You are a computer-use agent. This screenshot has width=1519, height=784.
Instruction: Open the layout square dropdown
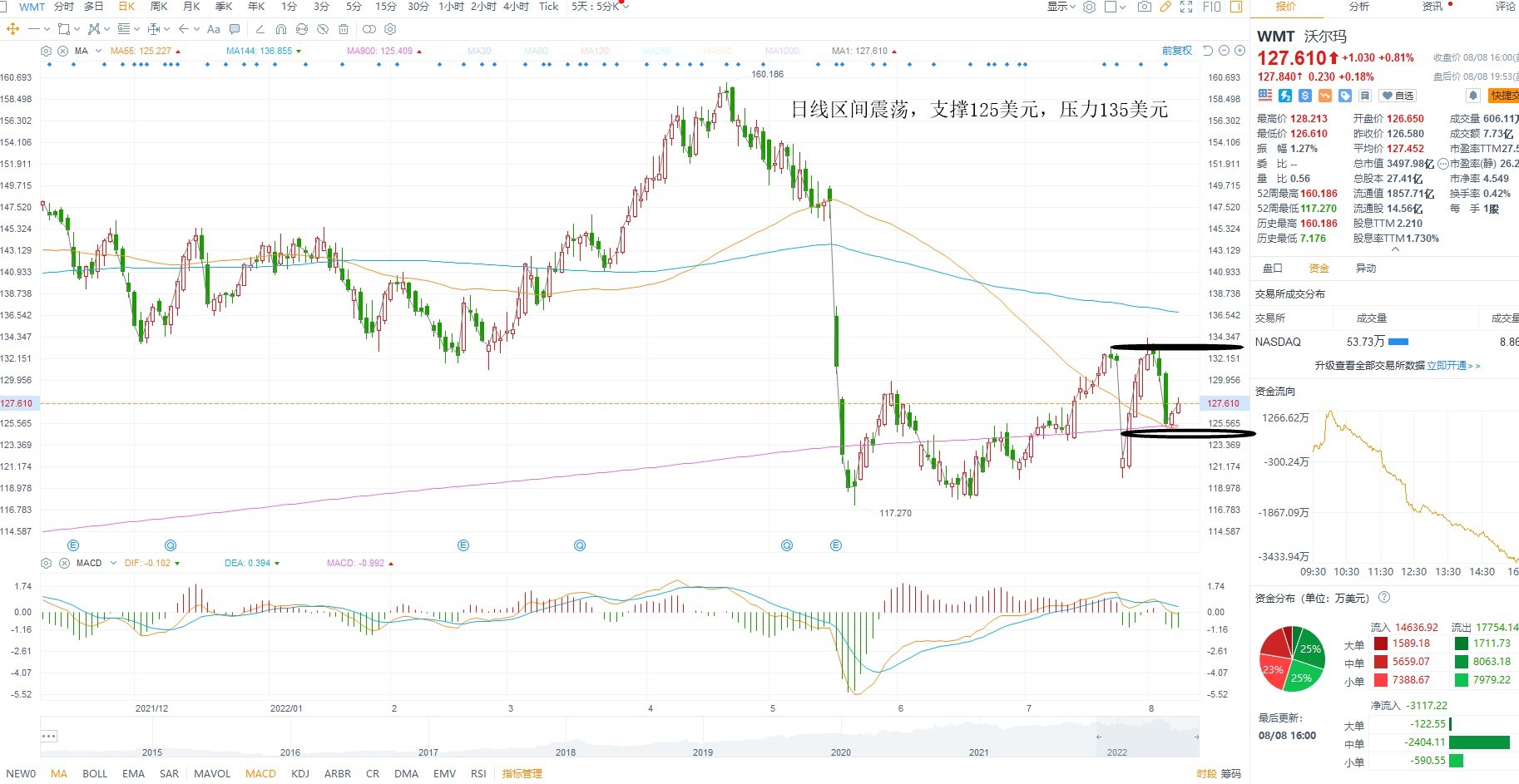click(x=1115, y=7)
